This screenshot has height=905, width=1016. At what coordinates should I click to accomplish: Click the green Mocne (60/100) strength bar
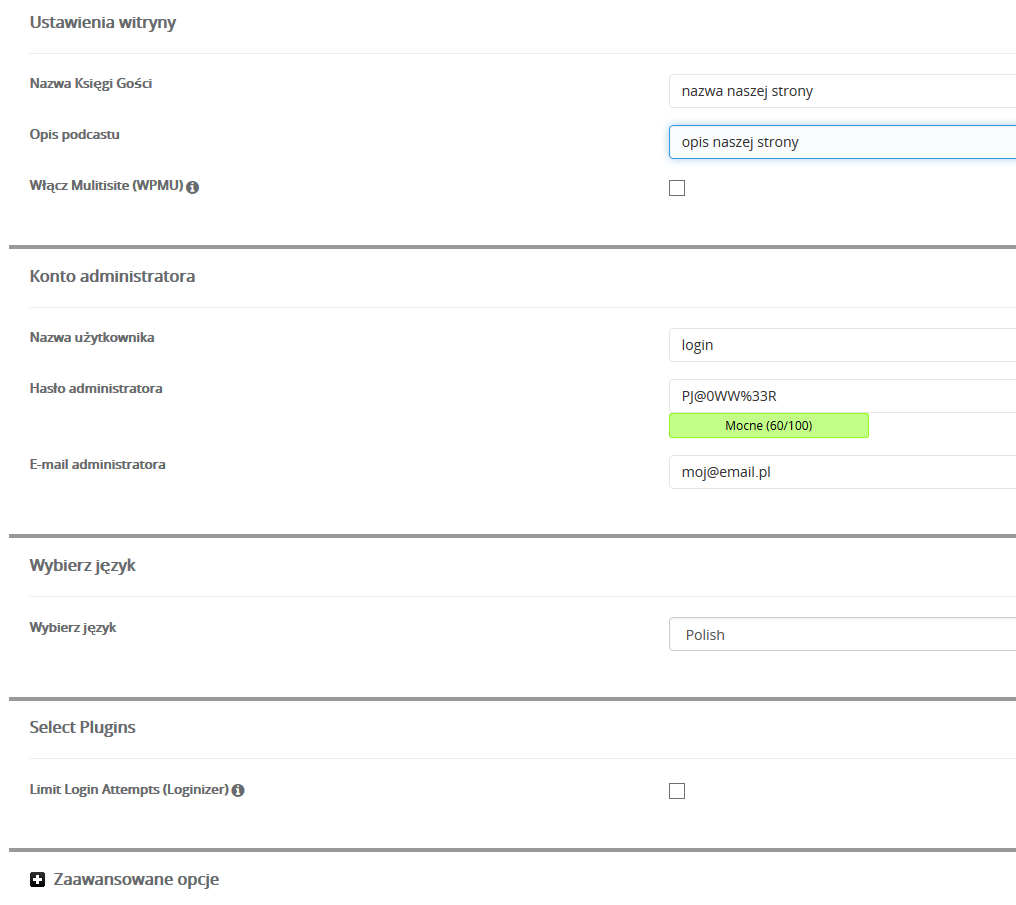(768, 426)
